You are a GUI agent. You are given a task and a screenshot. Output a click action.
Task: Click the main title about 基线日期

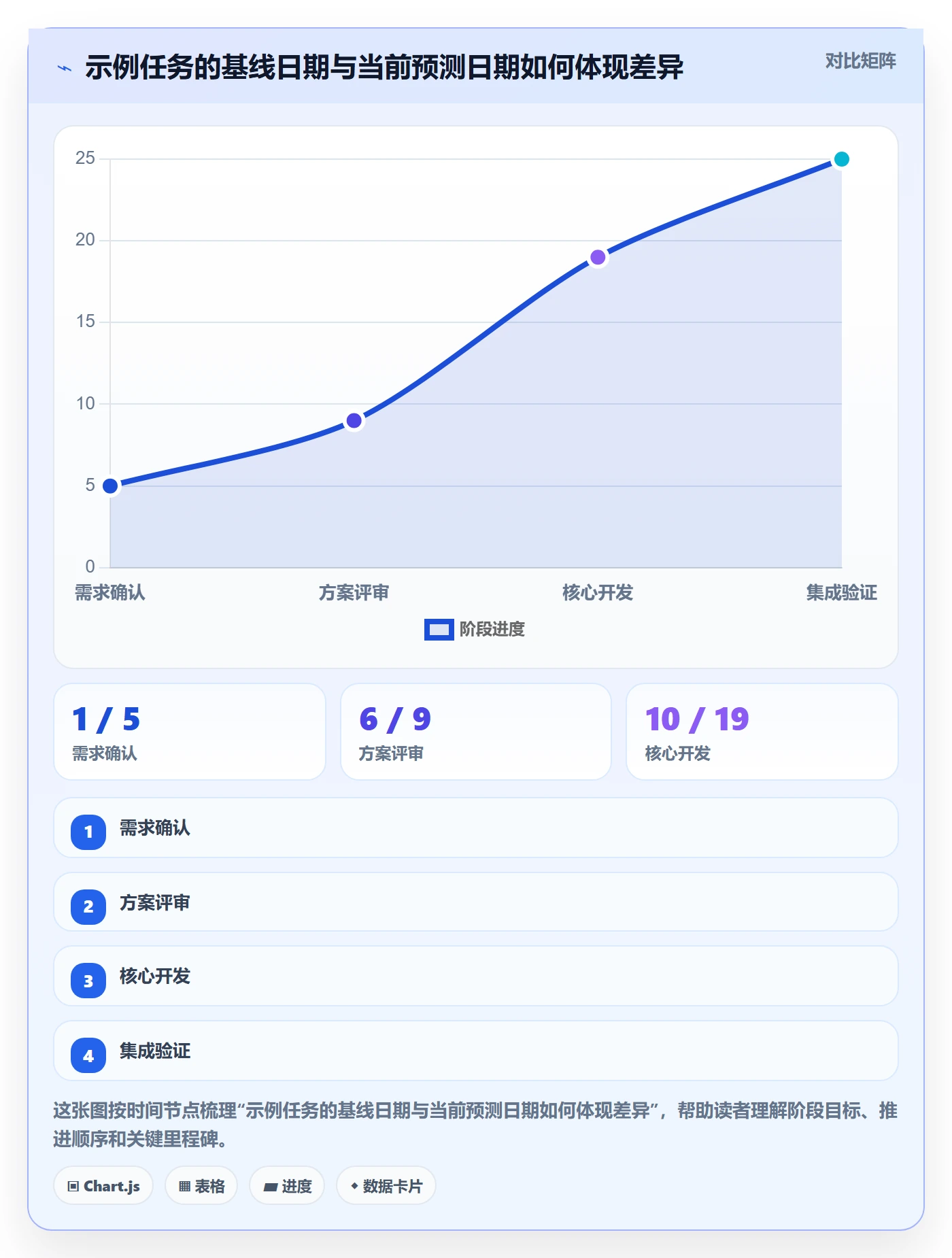click(x=384, y=67)
